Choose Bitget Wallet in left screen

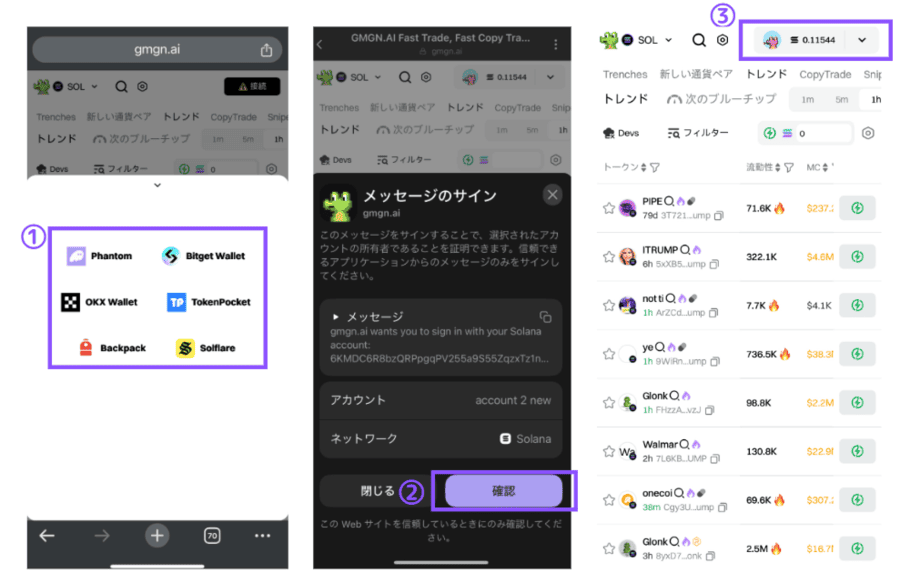tap(204, 255)
